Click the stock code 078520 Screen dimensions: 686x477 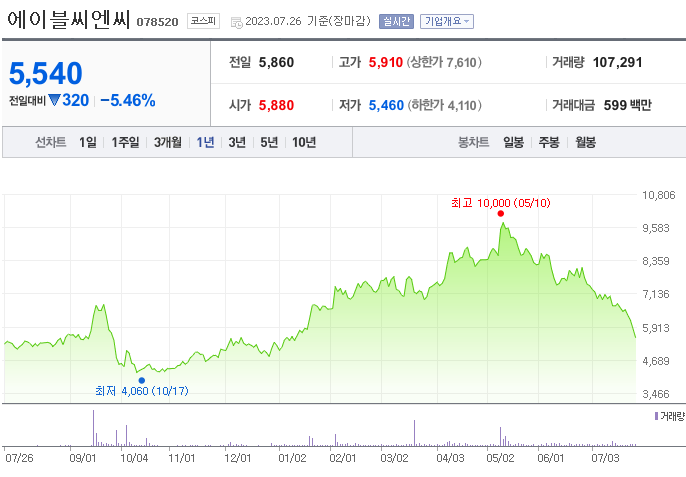point(158,22)
